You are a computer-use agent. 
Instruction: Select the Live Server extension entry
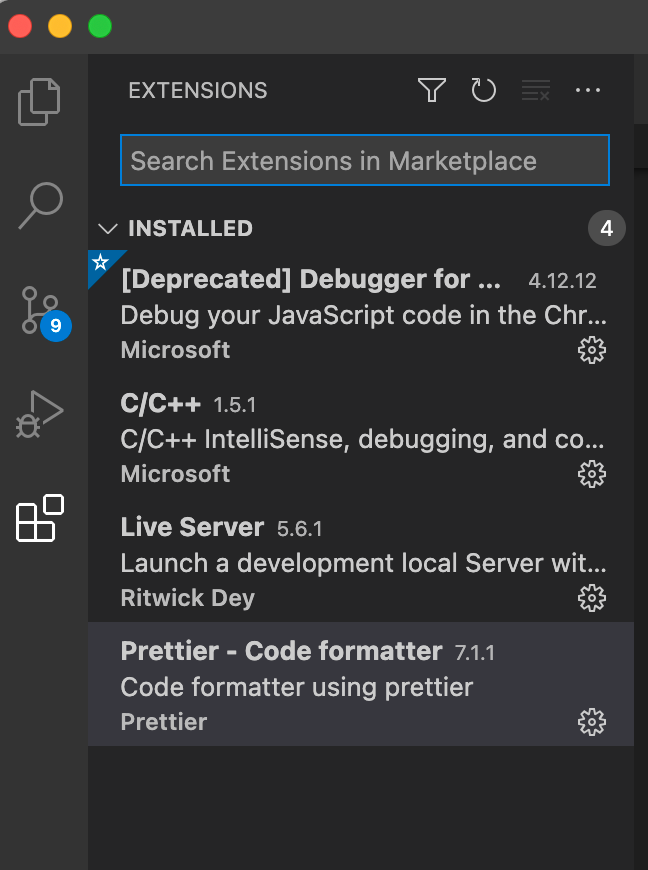(x=361, y=560)
